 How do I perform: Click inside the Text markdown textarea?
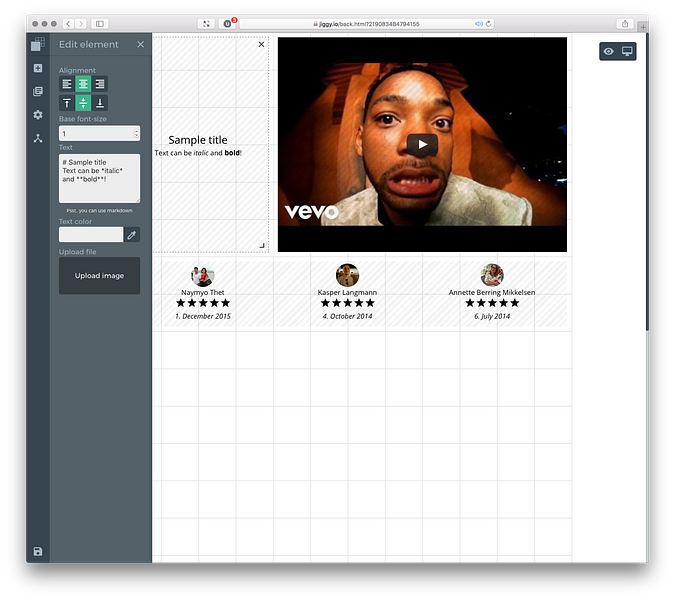point(99,178)
